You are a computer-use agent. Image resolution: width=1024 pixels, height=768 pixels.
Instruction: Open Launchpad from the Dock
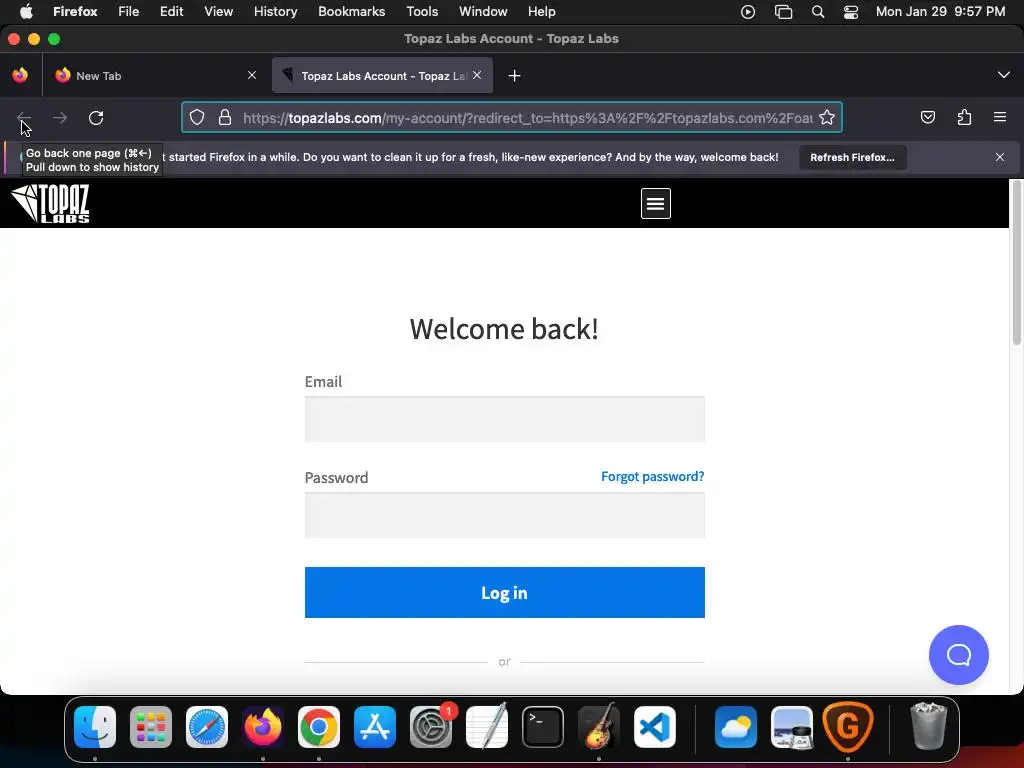tap(151, 727)
